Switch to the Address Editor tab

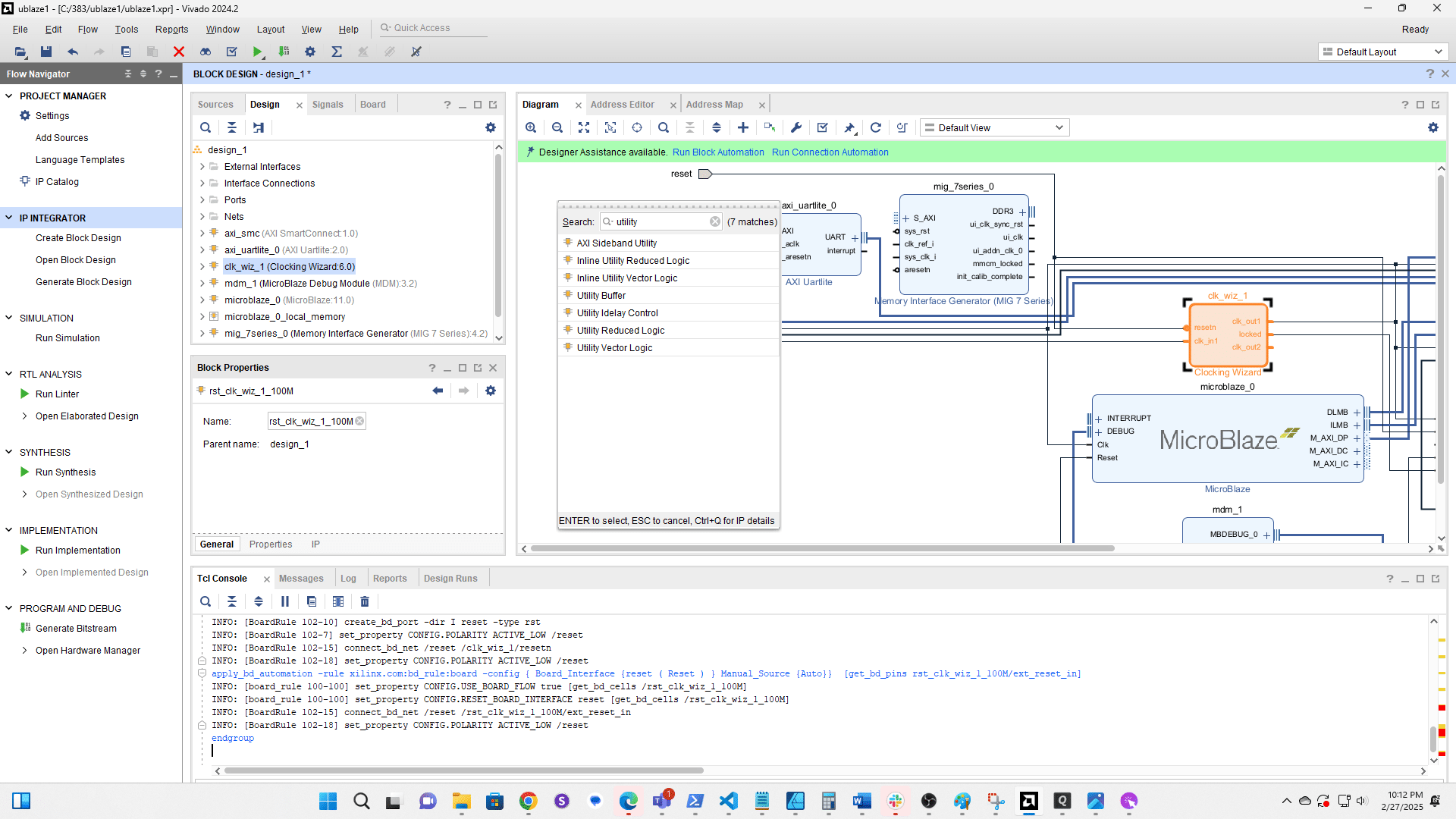[623, 104]
